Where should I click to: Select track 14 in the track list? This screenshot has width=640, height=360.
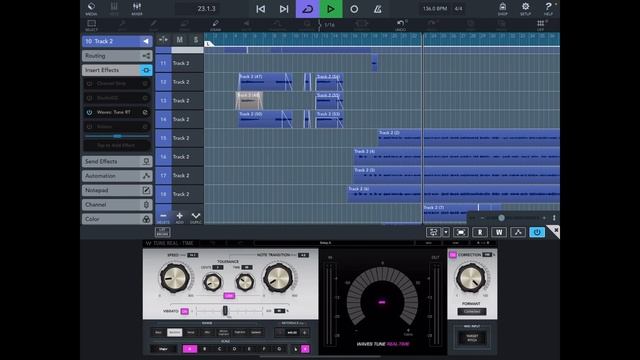179,119
